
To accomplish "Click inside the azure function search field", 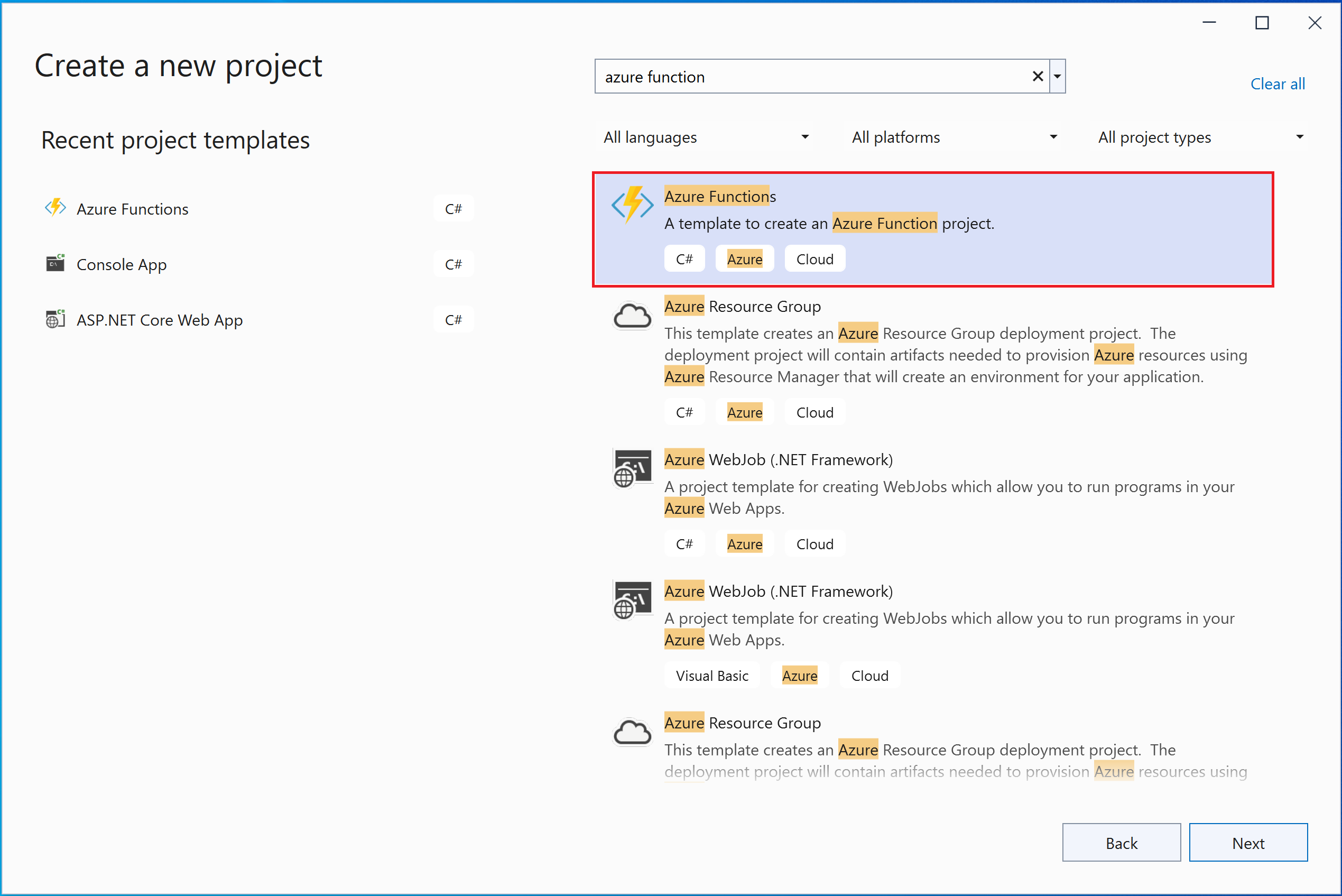I will point(800,76).
